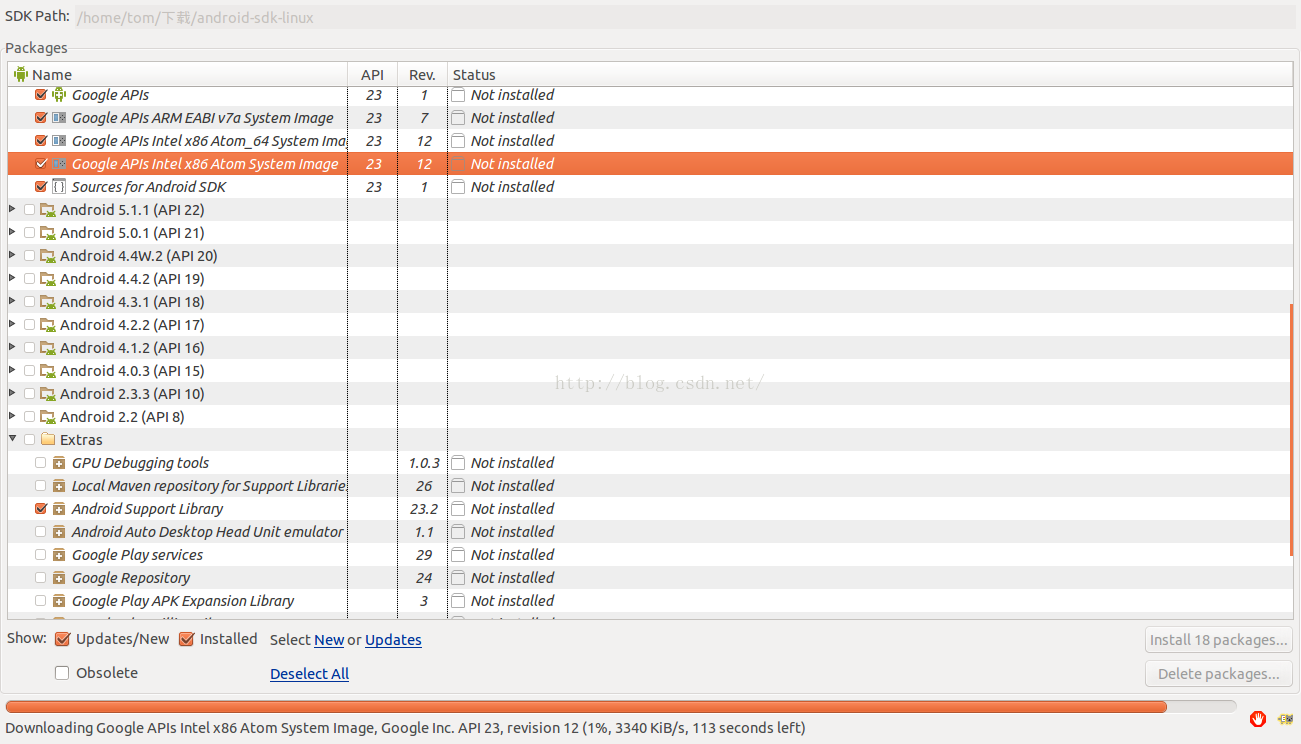Click the Android 2.3.3 (API 10) folder icon
This screenshot has width=1301, height=744.
pos(47,394)
